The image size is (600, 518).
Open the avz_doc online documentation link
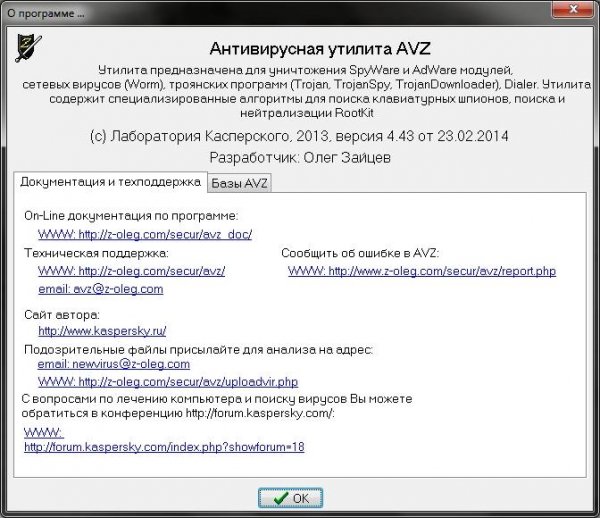click(x=145, y=234)
